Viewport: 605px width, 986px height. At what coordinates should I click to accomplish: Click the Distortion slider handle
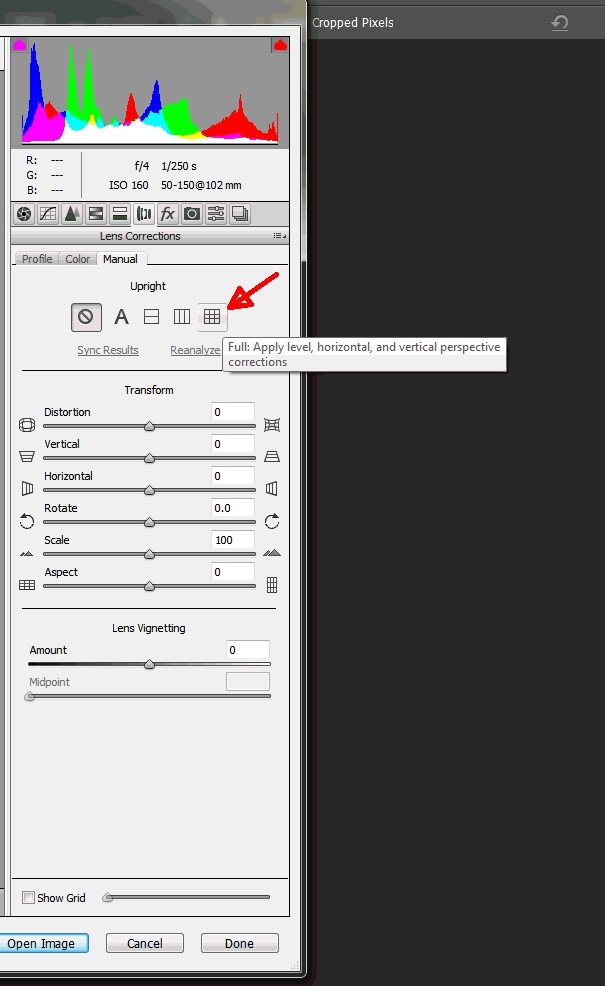(x=149, y=426)
